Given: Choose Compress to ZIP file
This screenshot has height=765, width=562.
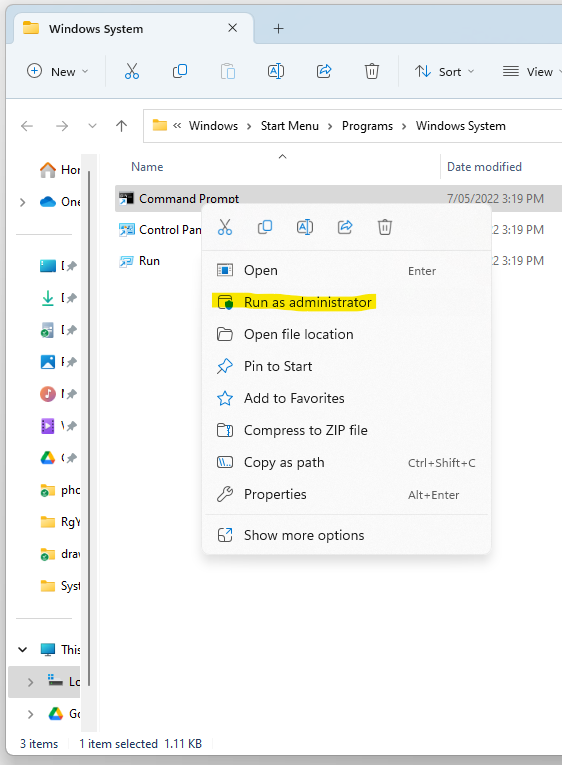Looking at the screenshot, I should pos(346,430).
